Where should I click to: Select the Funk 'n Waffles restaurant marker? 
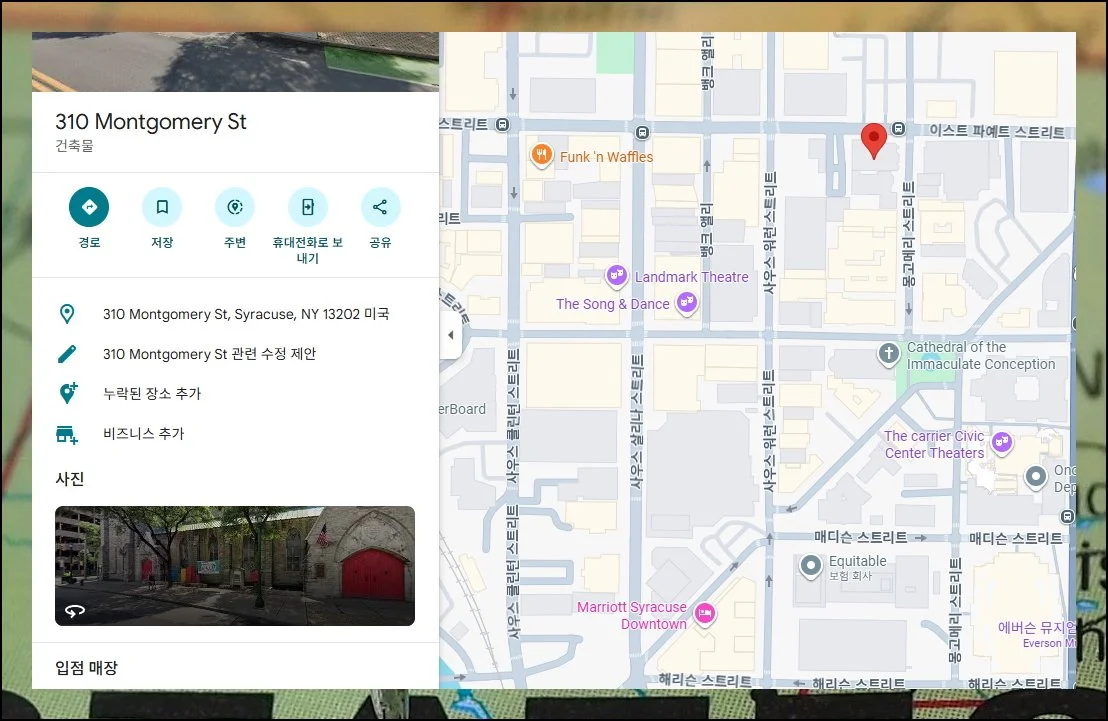541,155
